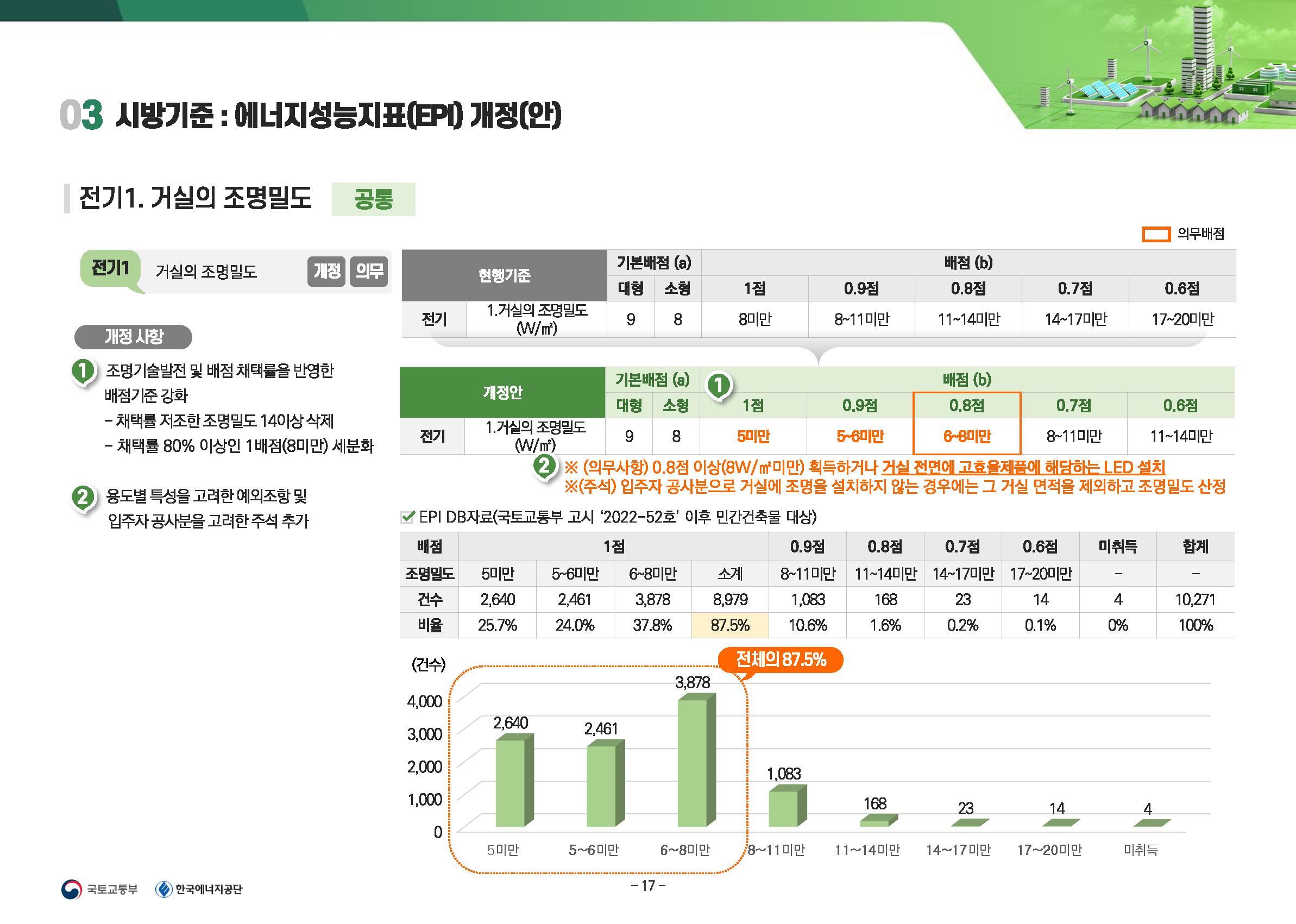Click the checkmark beside EPI DB자료
This screenshot has width=1296, height=924.
coord(407,517)
